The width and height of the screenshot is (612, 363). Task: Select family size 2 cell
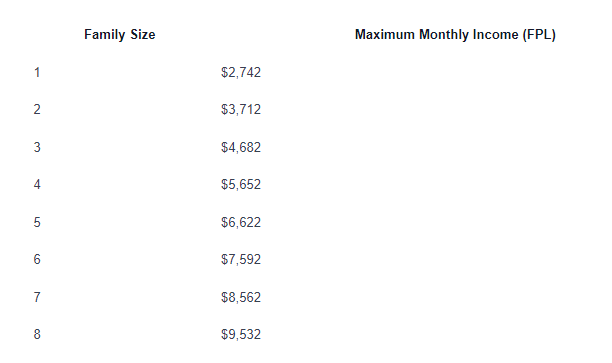point(37,109)
